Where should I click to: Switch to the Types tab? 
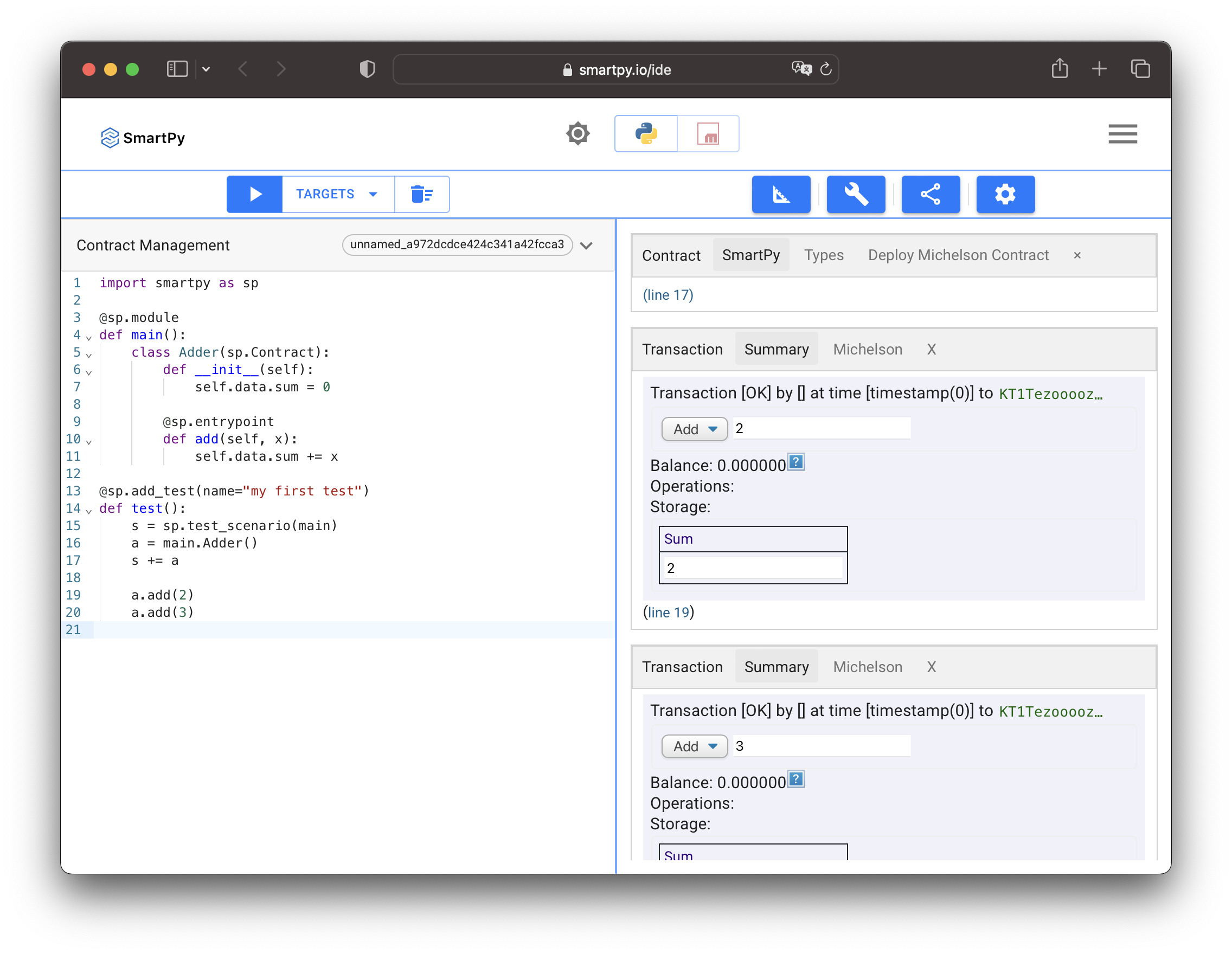(824, 255)
